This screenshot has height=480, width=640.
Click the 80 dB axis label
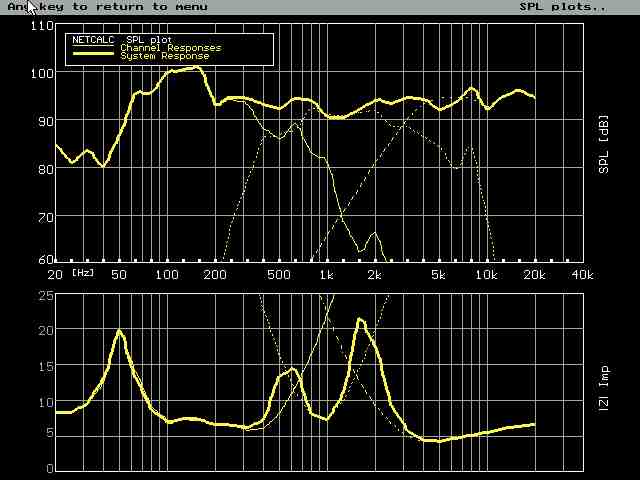[x=45, y=169]
